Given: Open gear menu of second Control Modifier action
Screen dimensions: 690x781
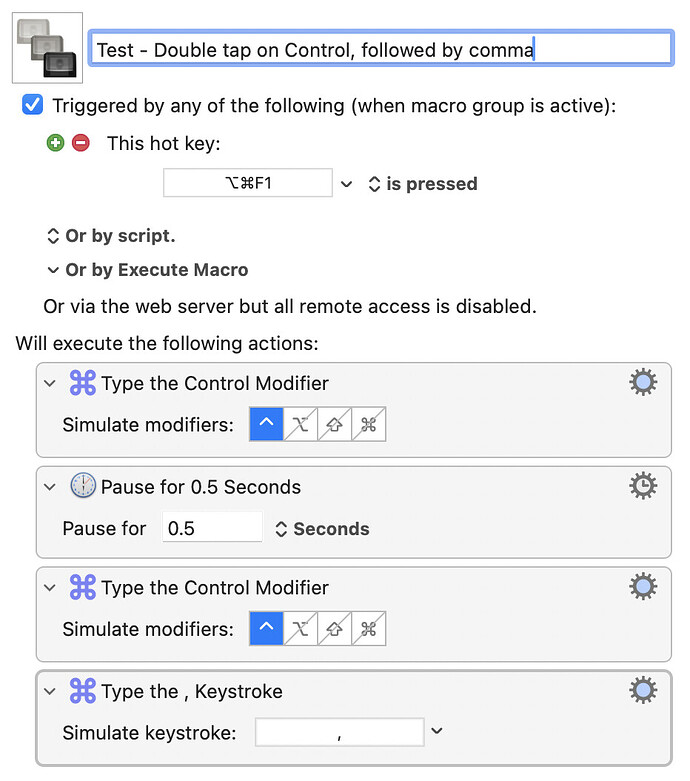Looking at the screenshot, I should pos(643,586).
